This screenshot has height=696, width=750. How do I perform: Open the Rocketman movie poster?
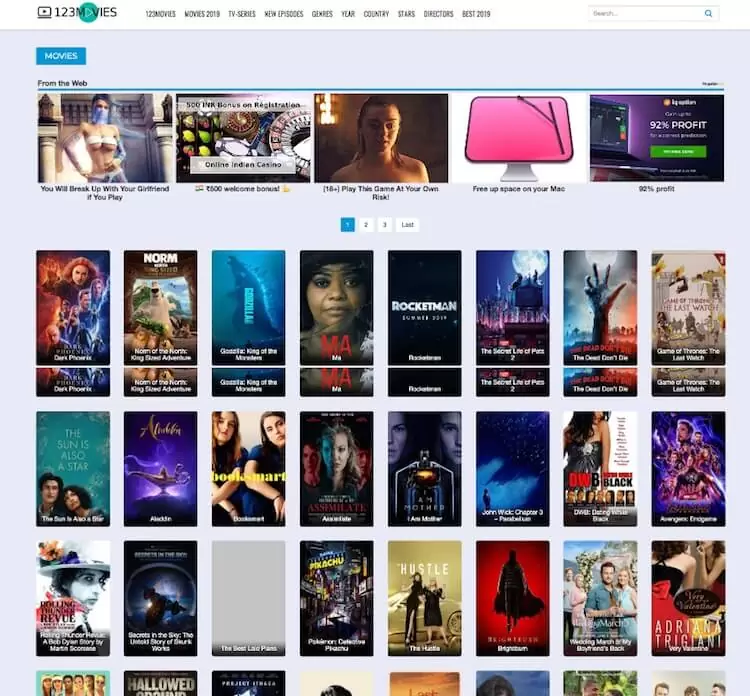[424, 307]
